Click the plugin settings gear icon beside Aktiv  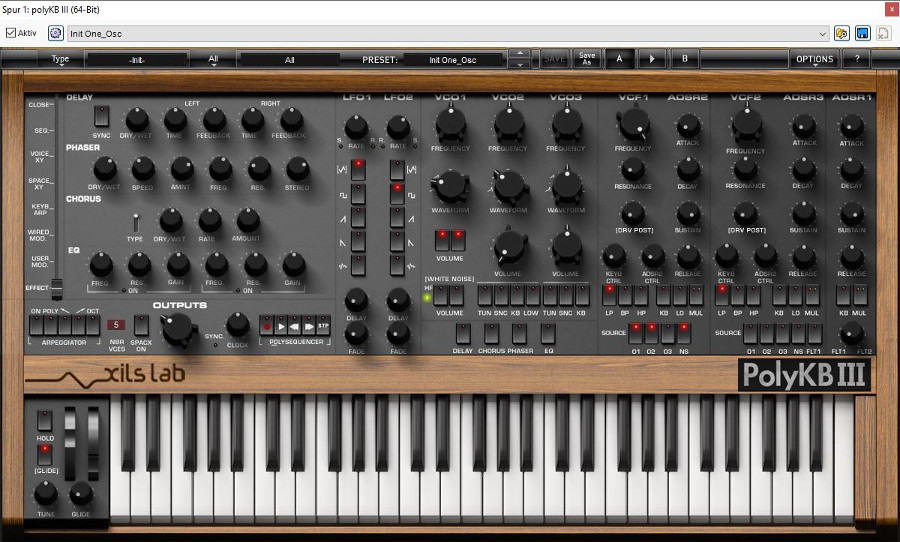55,33
